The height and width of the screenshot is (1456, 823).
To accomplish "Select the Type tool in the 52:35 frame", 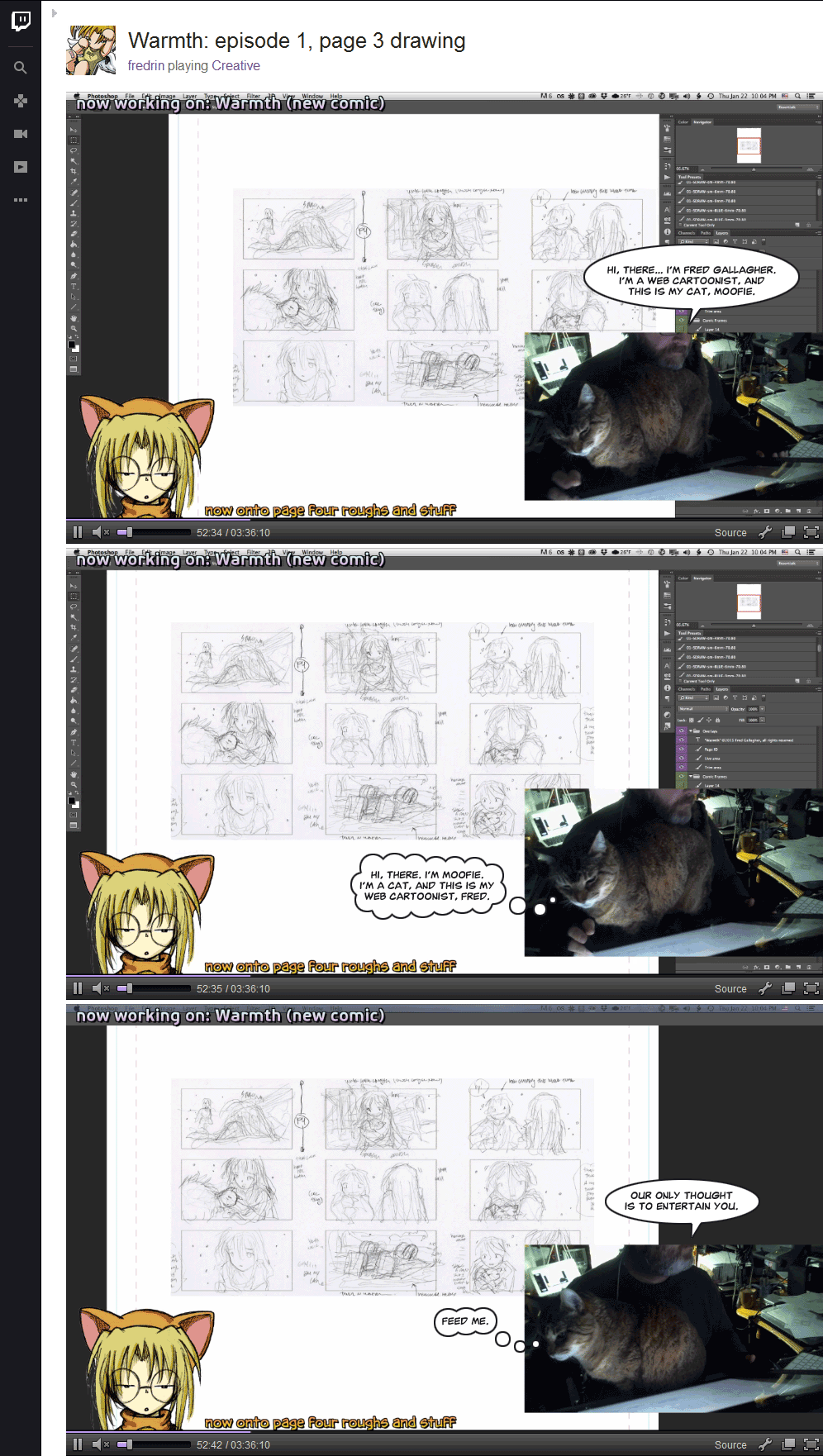I will pos(74,743).
